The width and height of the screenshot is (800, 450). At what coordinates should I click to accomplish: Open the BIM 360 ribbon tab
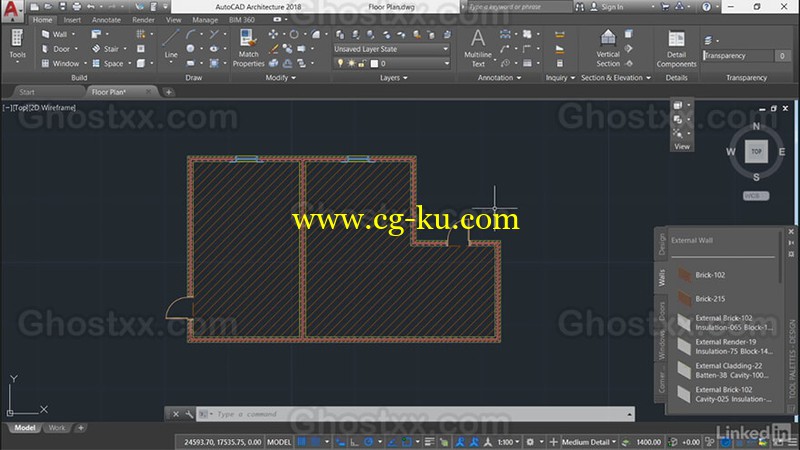242,20
